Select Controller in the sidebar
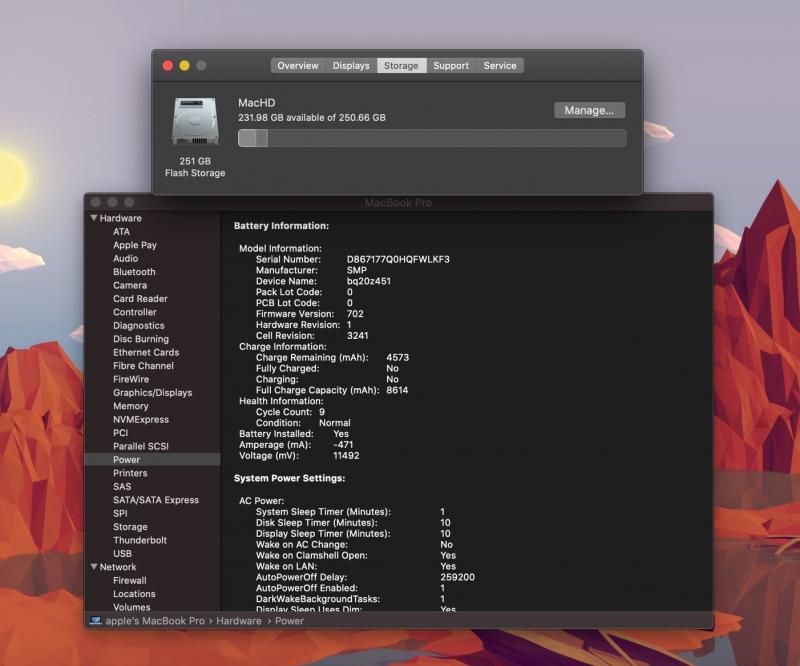 (x=135, y=312)
